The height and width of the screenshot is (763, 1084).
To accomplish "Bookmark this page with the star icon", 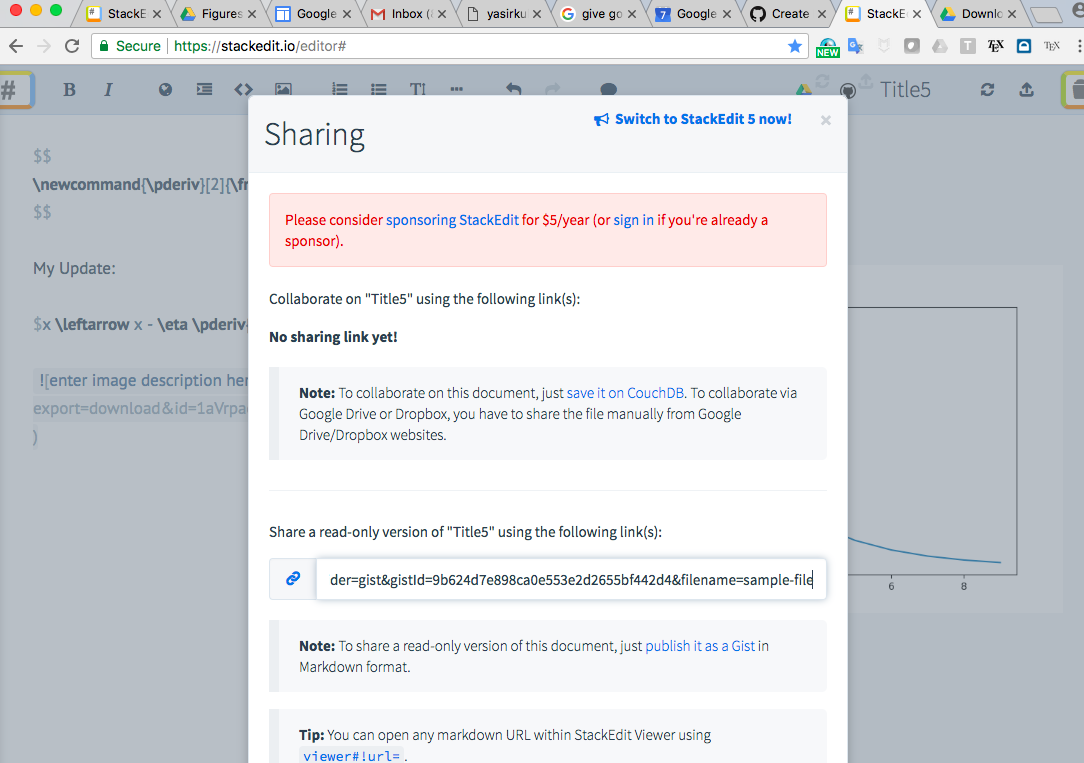I will click(x=795, y=46).
